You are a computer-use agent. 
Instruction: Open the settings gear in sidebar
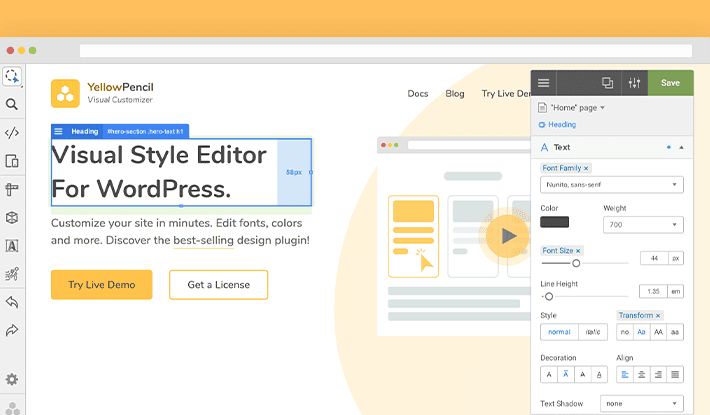click(12, 379)
